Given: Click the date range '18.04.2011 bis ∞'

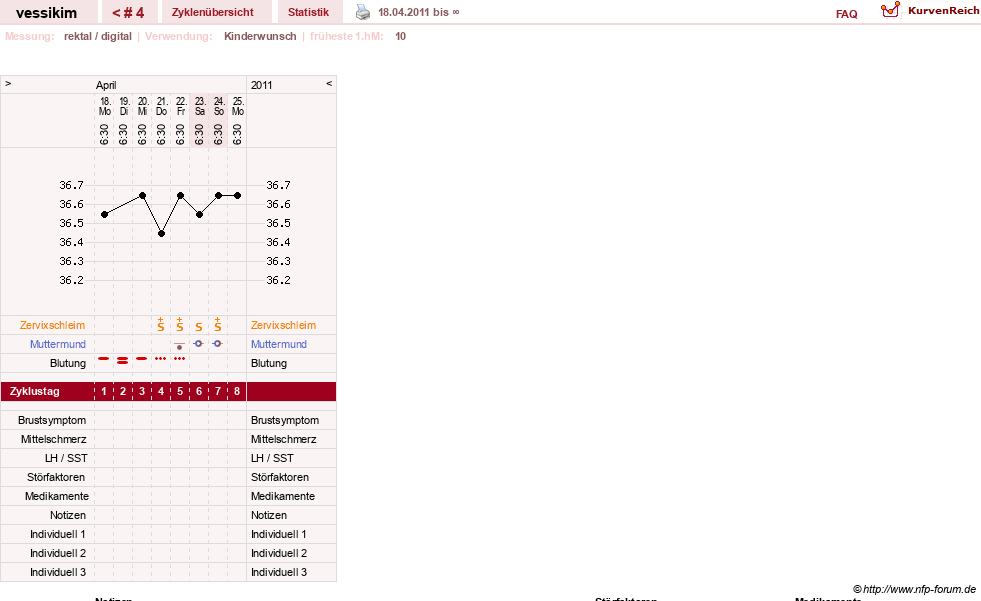Looking at the screenshot, I should pos(419,13).
